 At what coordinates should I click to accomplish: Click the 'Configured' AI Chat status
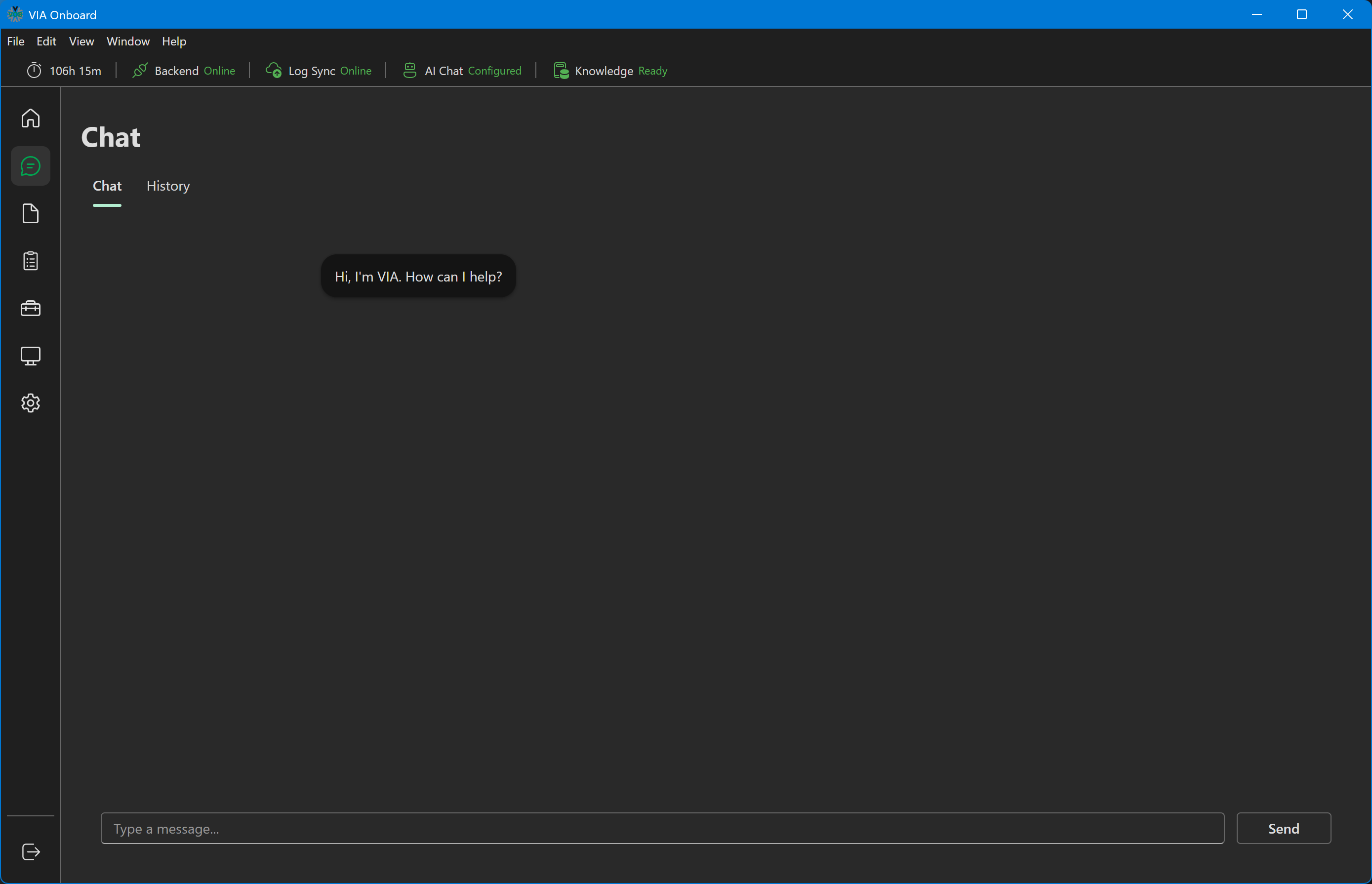point(495,71)
